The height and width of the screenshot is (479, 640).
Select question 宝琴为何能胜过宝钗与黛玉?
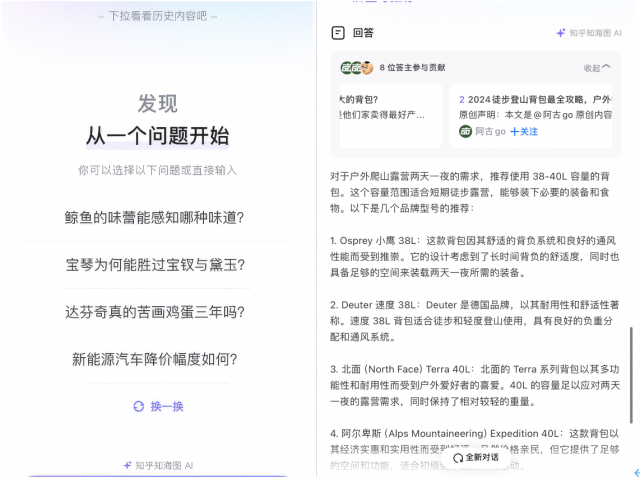click(156, 265)
